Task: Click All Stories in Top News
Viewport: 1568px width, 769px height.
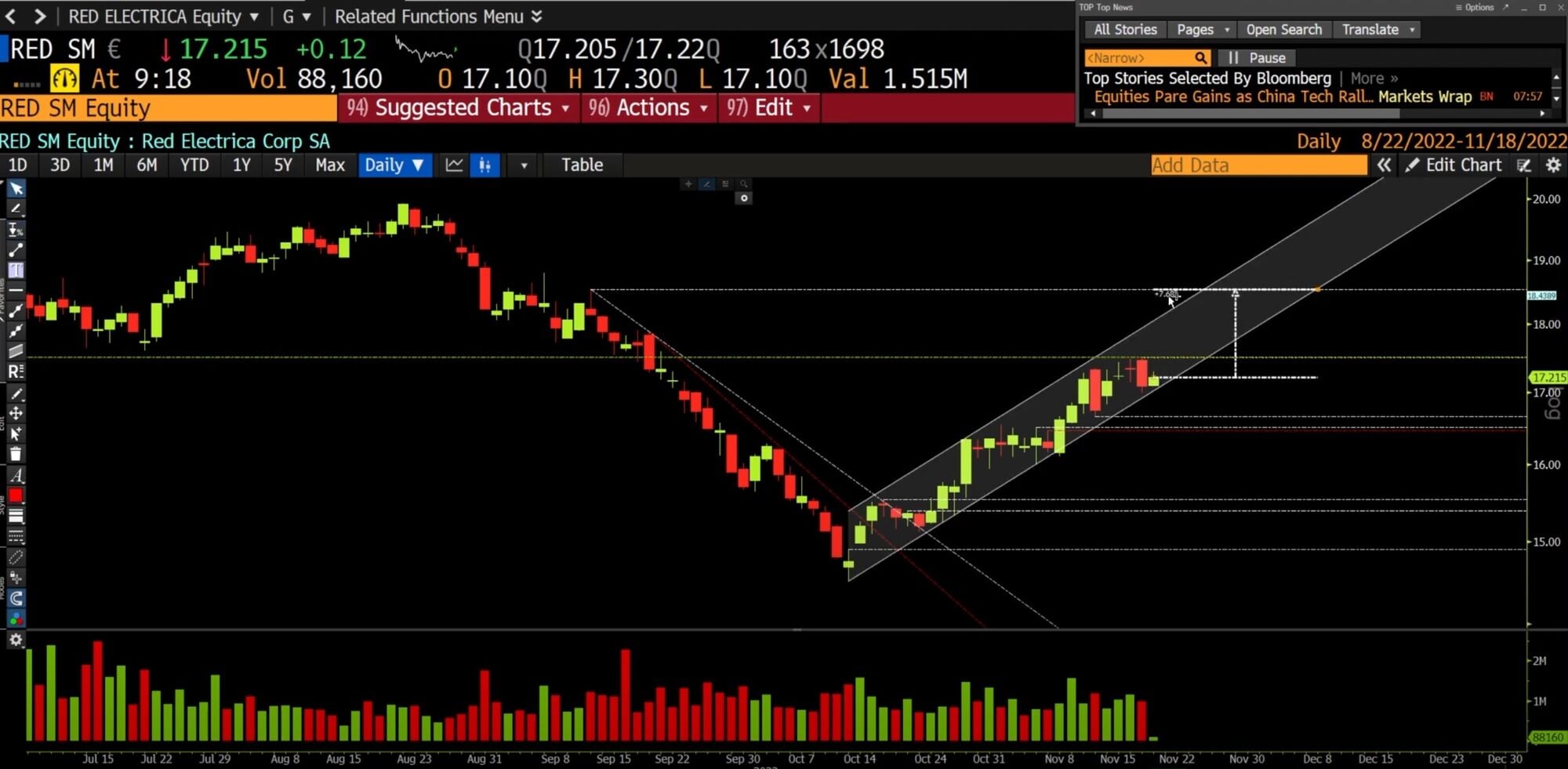Action: pos(1125,30)
